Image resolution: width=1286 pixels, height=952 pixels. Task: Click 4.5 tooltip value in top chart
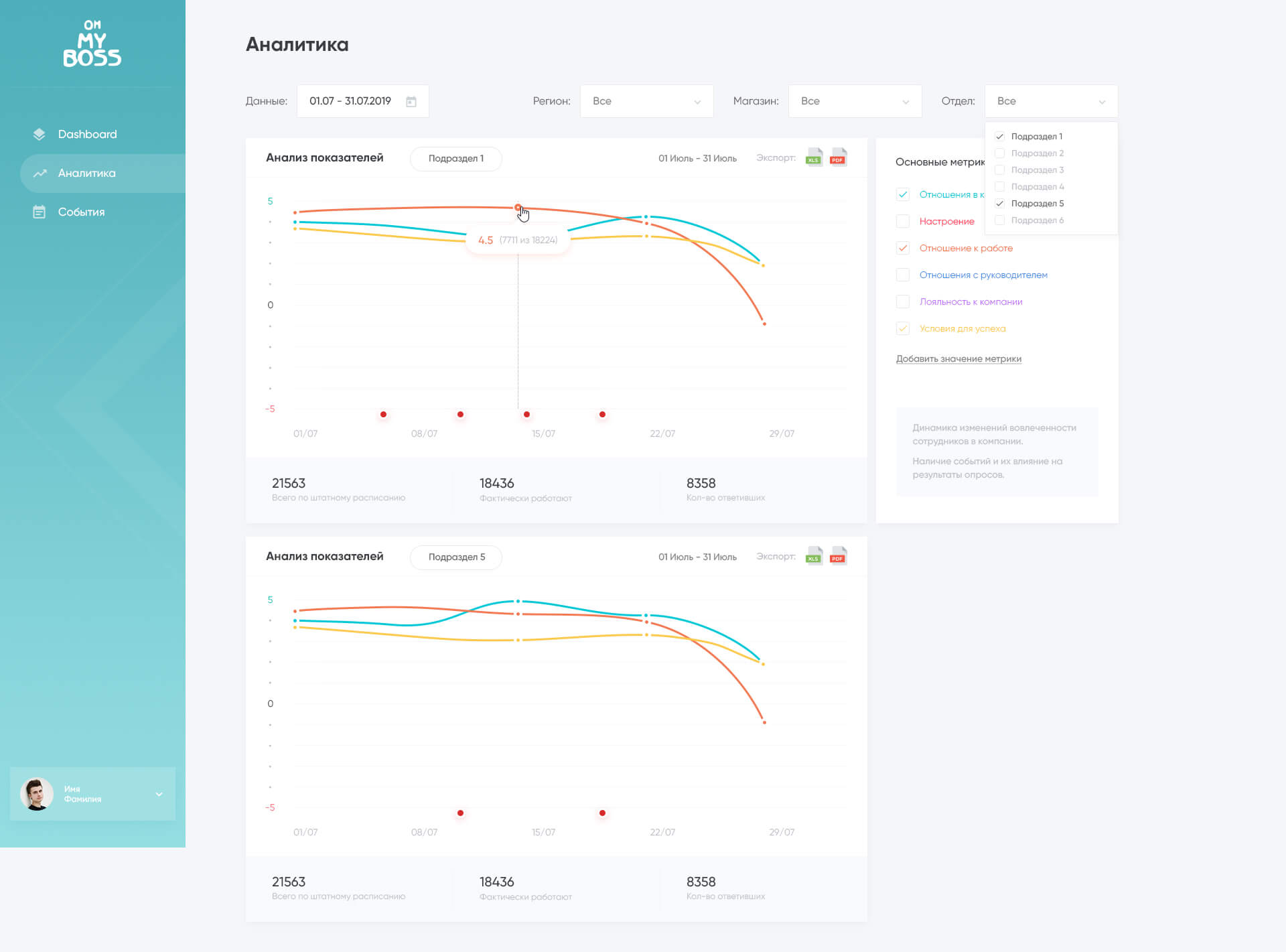486,240
